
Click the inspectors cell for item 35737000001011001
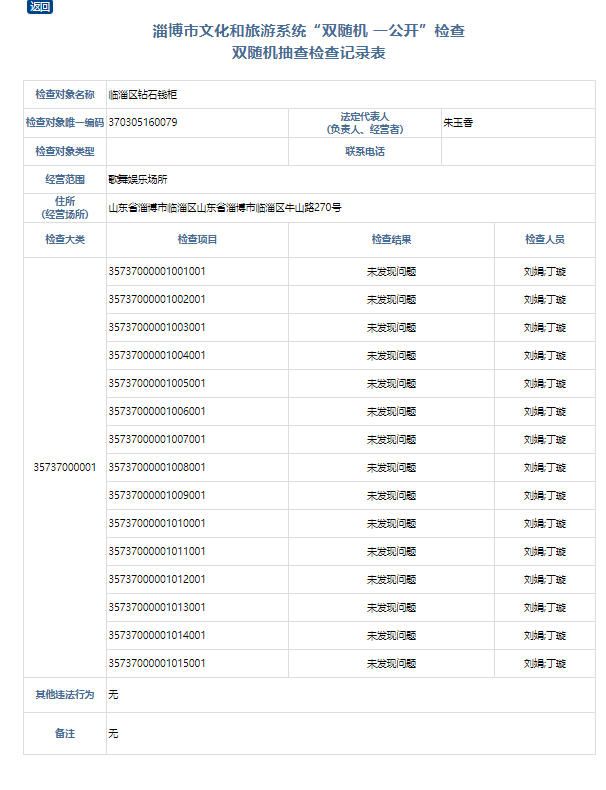(544, 551)
